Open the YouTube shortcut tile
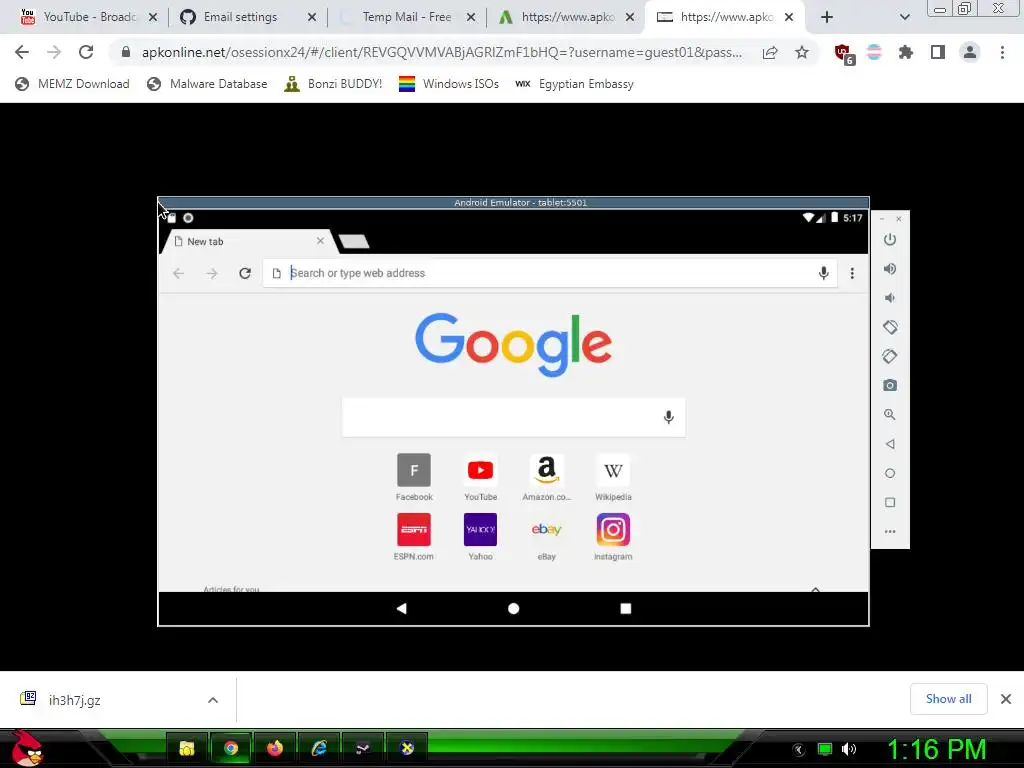Screen dimensions: 1024x768 click(481, 477)
